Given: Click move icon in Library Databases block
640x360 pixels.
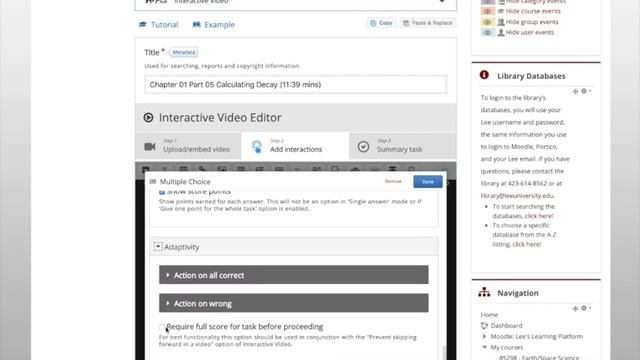Looking at the screenshot, I should pos(575,91).
